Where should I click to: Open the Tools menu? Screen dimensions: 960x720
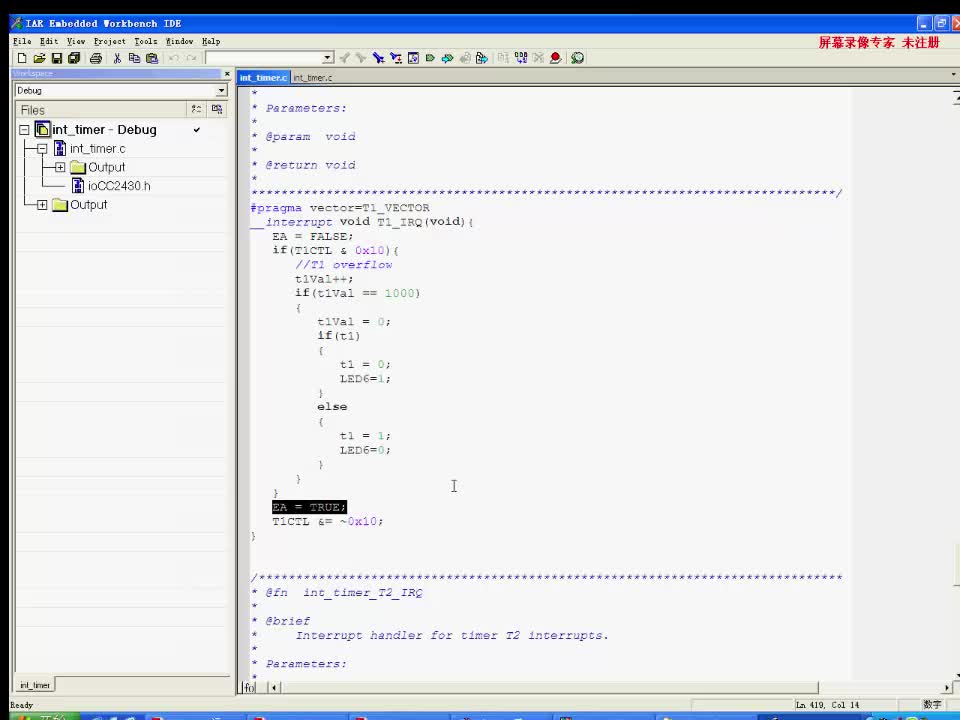[146, 41]
